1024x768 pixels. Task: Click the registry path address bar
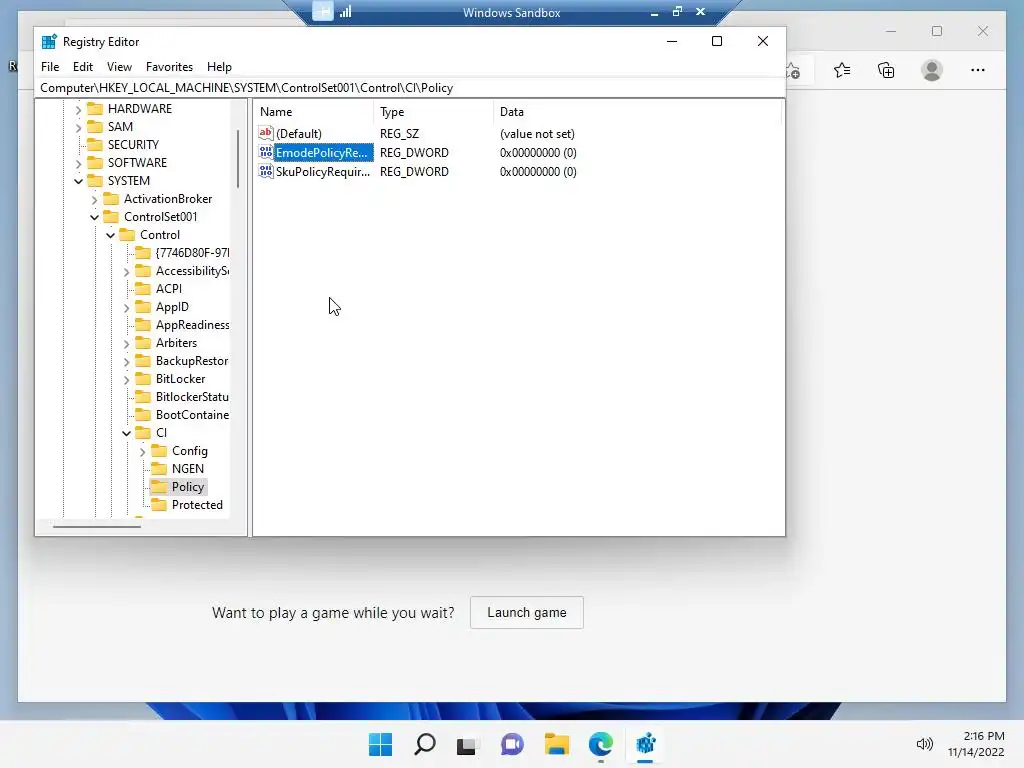click(409, 88)
